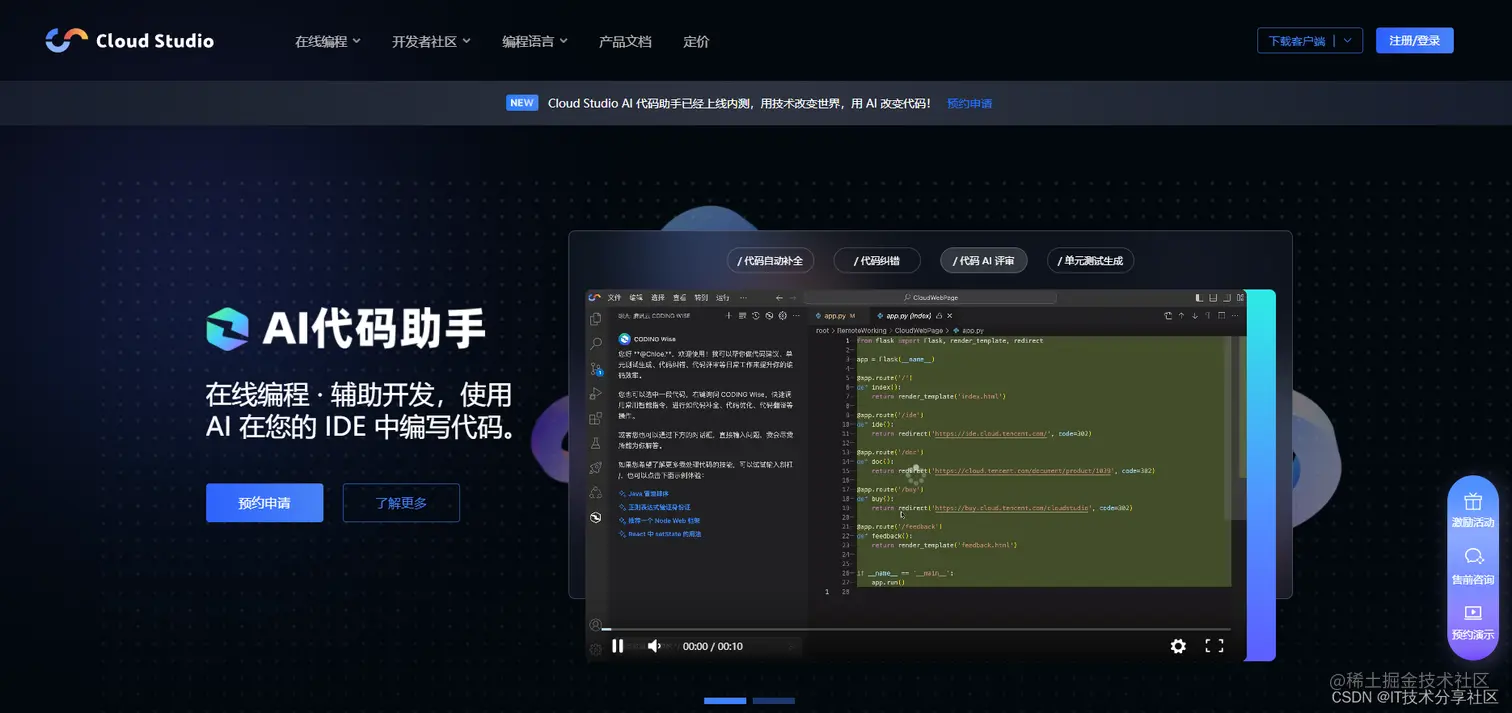Click the Explorer files icon in the IDE sidebar
Screen dimensions: 1512x713
pos(596,319)
